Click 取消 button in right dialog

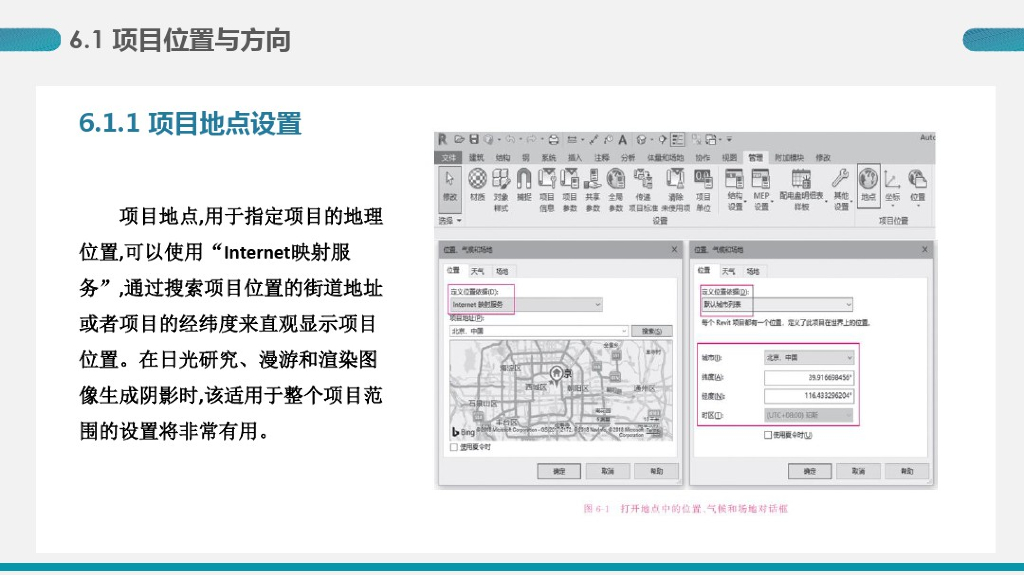[859, 471]
